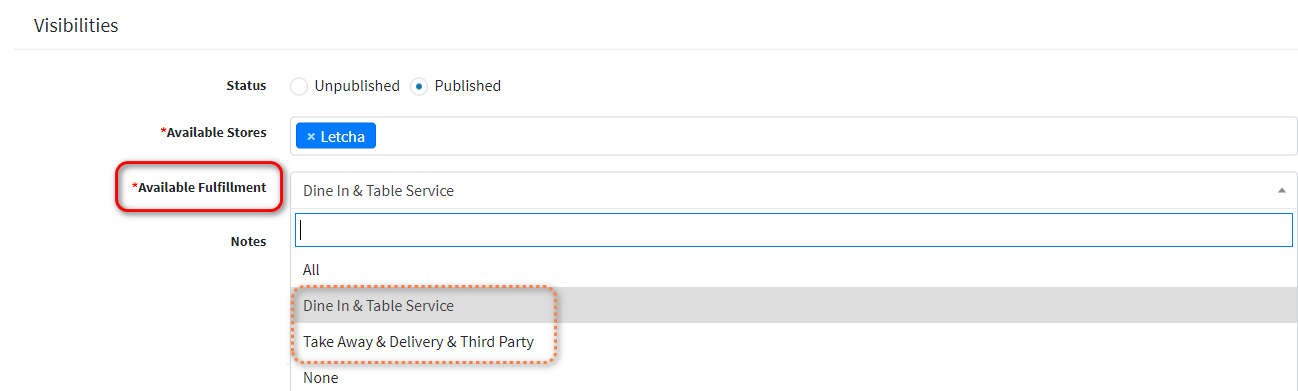Remove the Letcha store tag
This screenshot has height=391, width=1298.
pyautogui.click(x=311, y=136)
